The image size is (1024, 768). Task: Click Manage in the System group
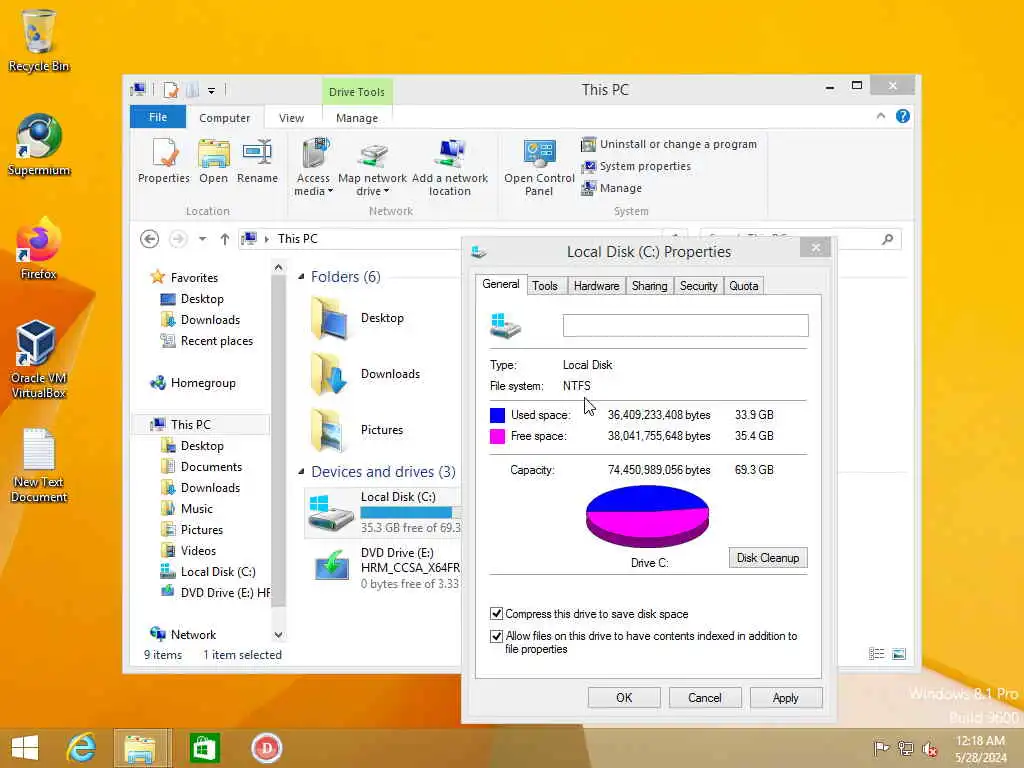coord(611,188)
